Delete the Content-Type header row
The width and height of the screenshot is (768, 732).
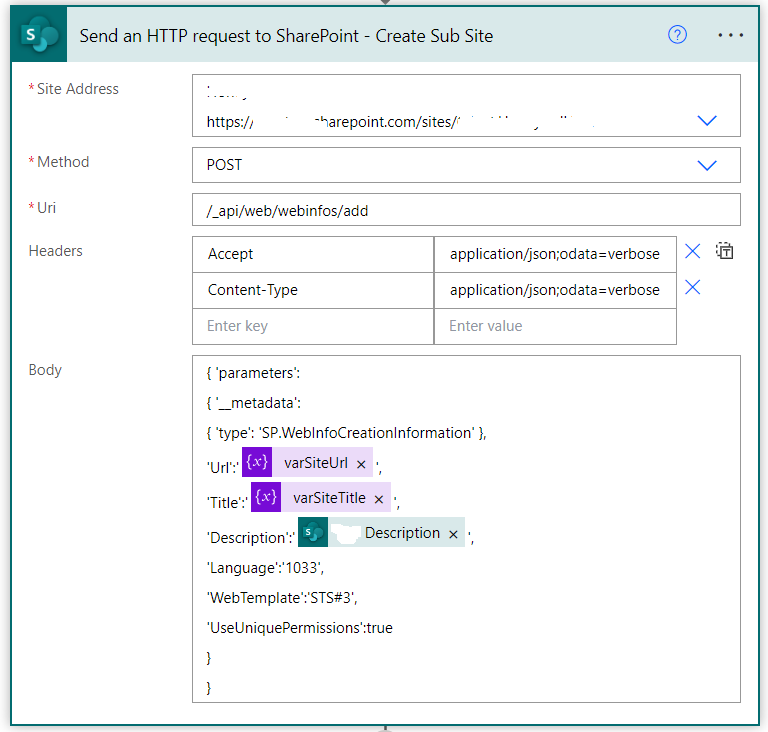pos(693,287)
